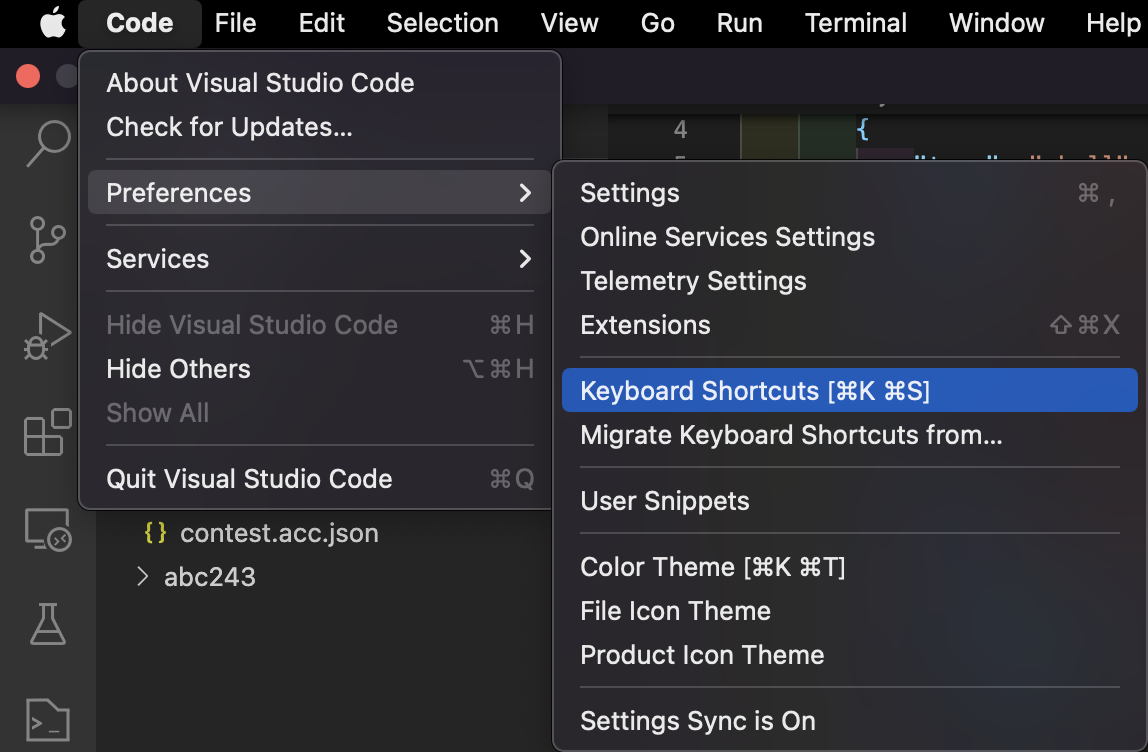1148x752 pixels.
Task: Open the Remote Explorer view
Action: 47,529
